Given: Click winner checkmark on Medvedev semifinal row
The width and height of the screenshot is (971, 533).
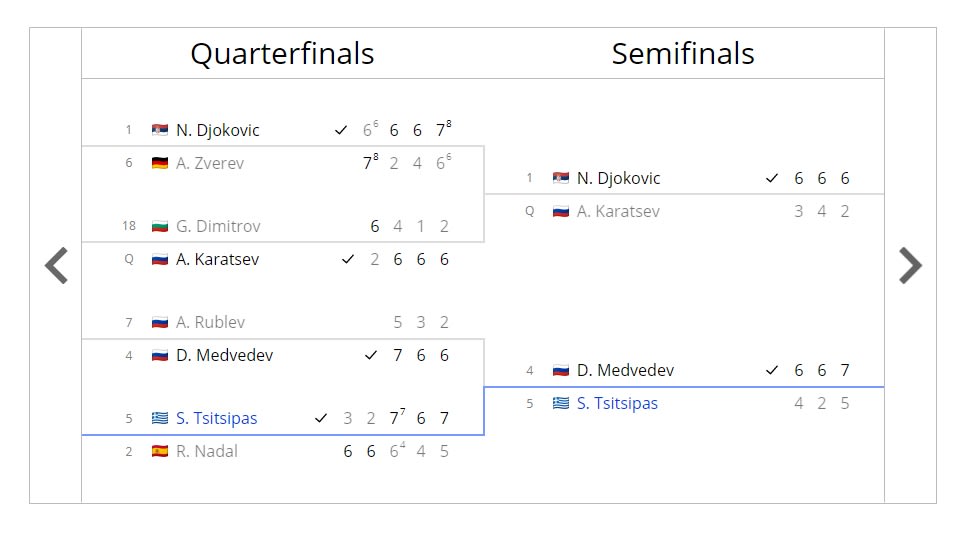Looking at the screenshot, I should [x=772, y=370].
